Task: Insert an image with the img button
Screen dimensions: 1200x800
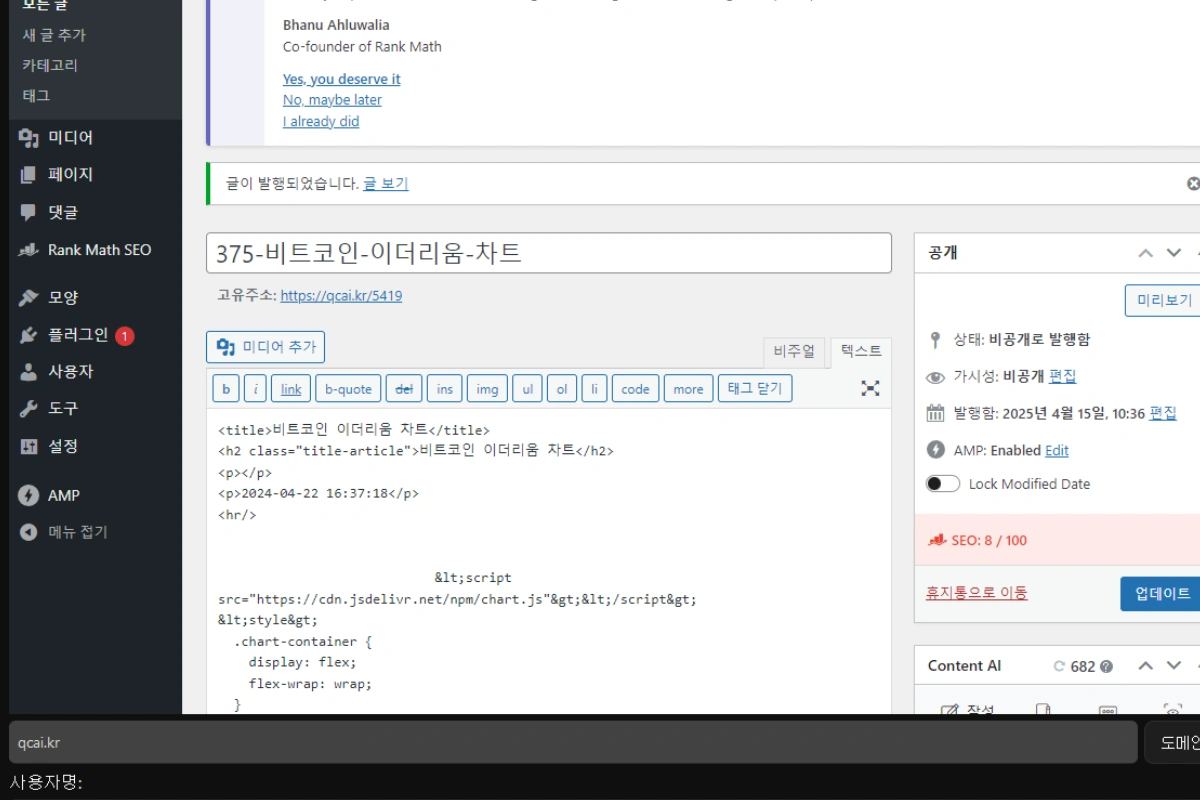Action: [x=487, y=388]
